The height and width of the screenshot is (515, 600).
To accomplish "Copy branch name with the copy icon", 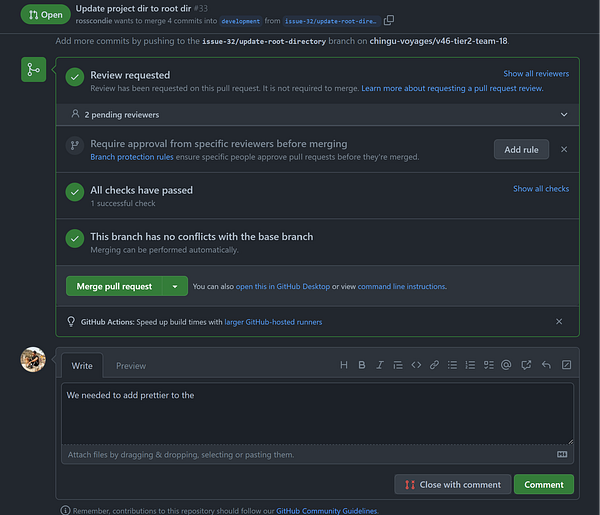I will coord(389,20).
